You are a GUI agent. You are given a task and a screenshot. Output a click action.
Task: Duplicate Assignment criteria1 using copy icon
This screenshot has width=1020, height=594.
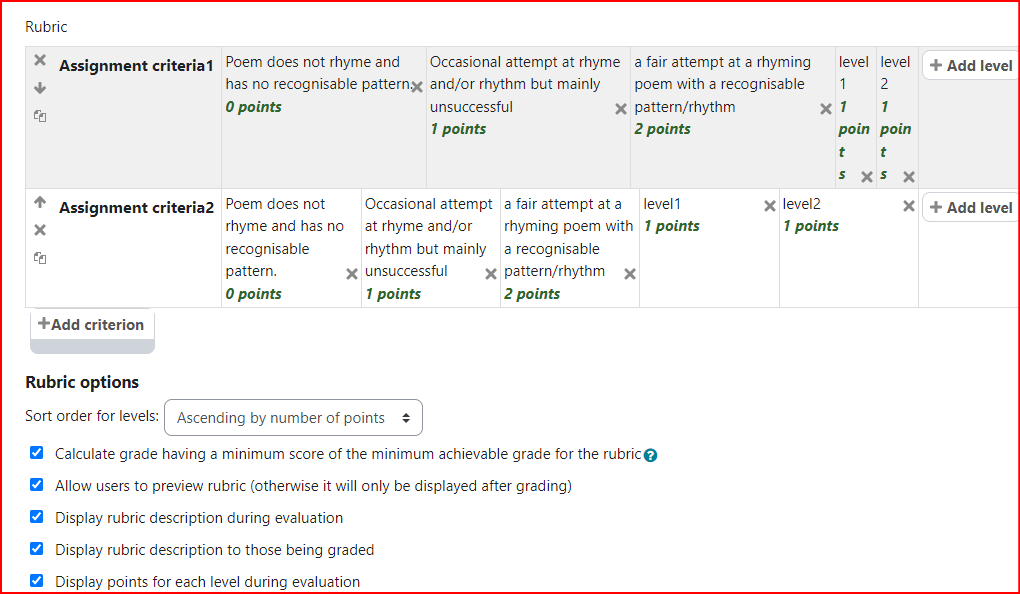[x=40, y=116]
